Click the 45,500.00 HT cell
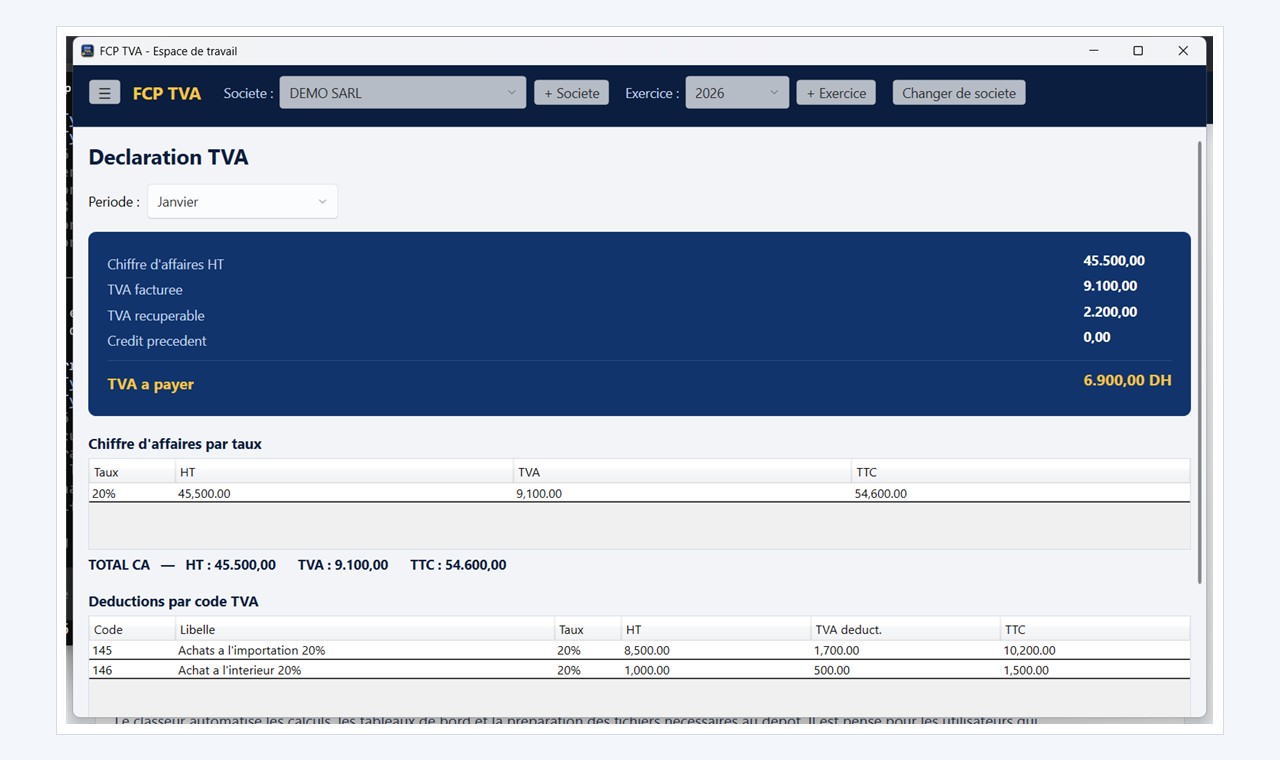The image size is (1280, 760). 344,494
